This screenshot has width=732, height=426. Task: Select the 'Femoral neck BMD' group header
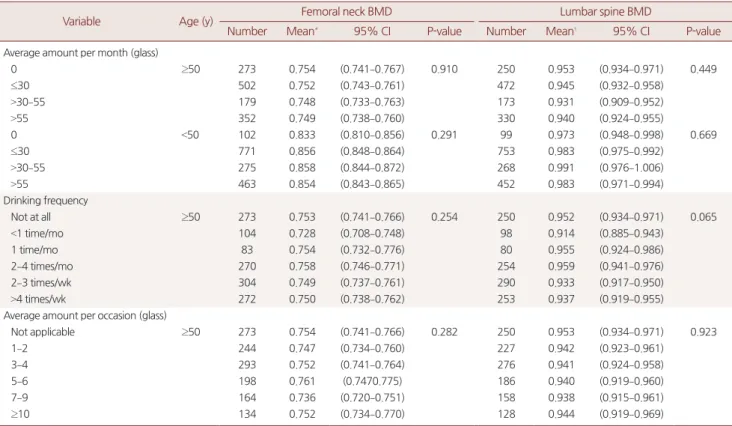pos(346,12)
